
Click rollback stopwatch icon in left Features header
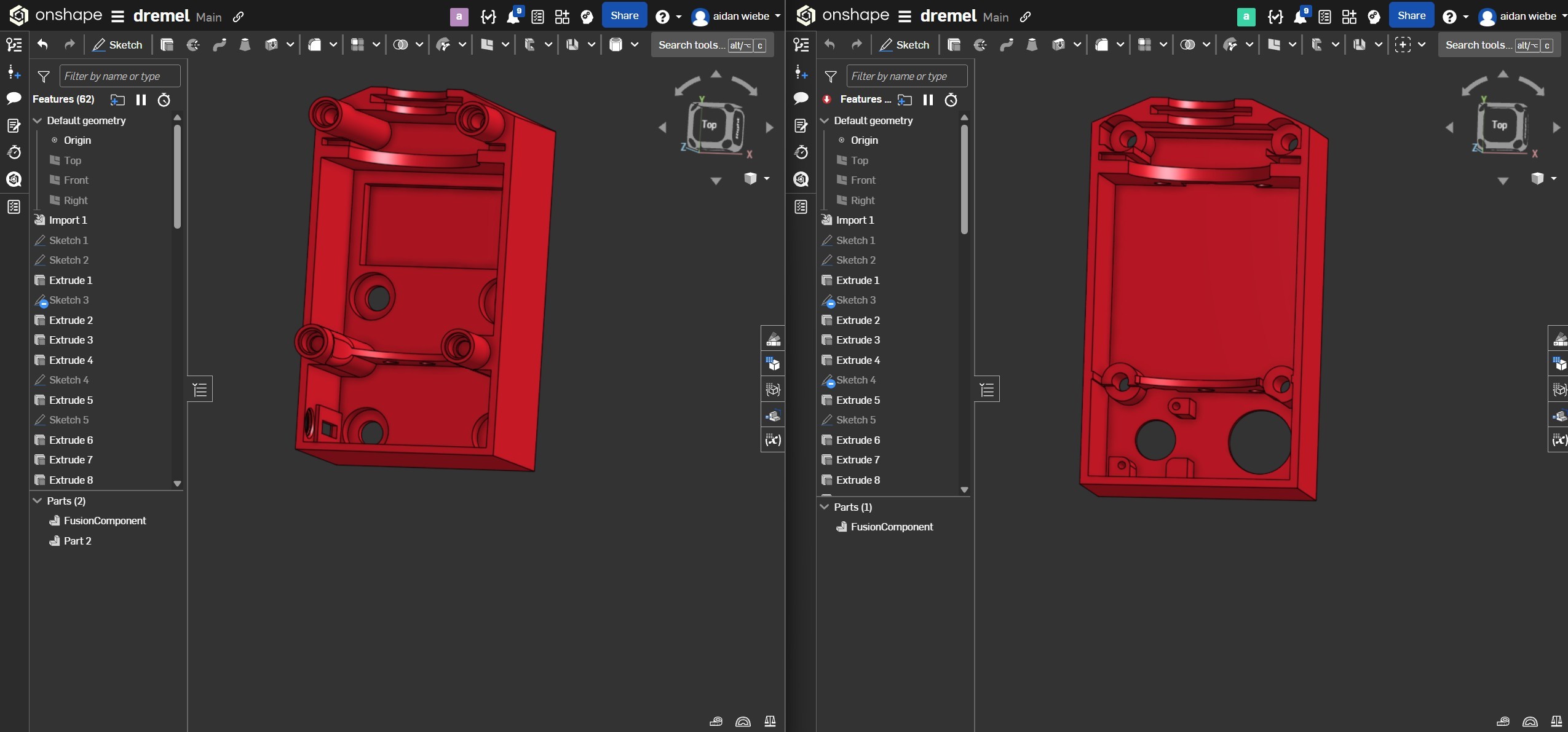(x=164, y=100)
